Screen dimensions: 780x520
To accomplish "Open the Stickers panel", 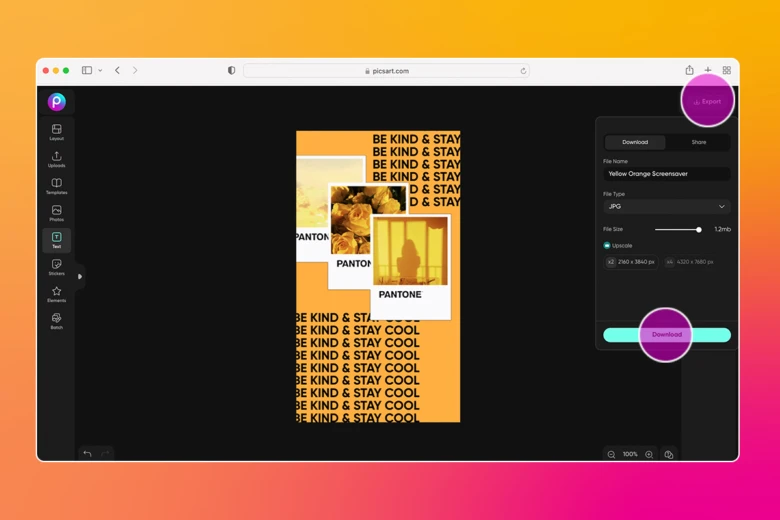I will [x=56, y=267].
